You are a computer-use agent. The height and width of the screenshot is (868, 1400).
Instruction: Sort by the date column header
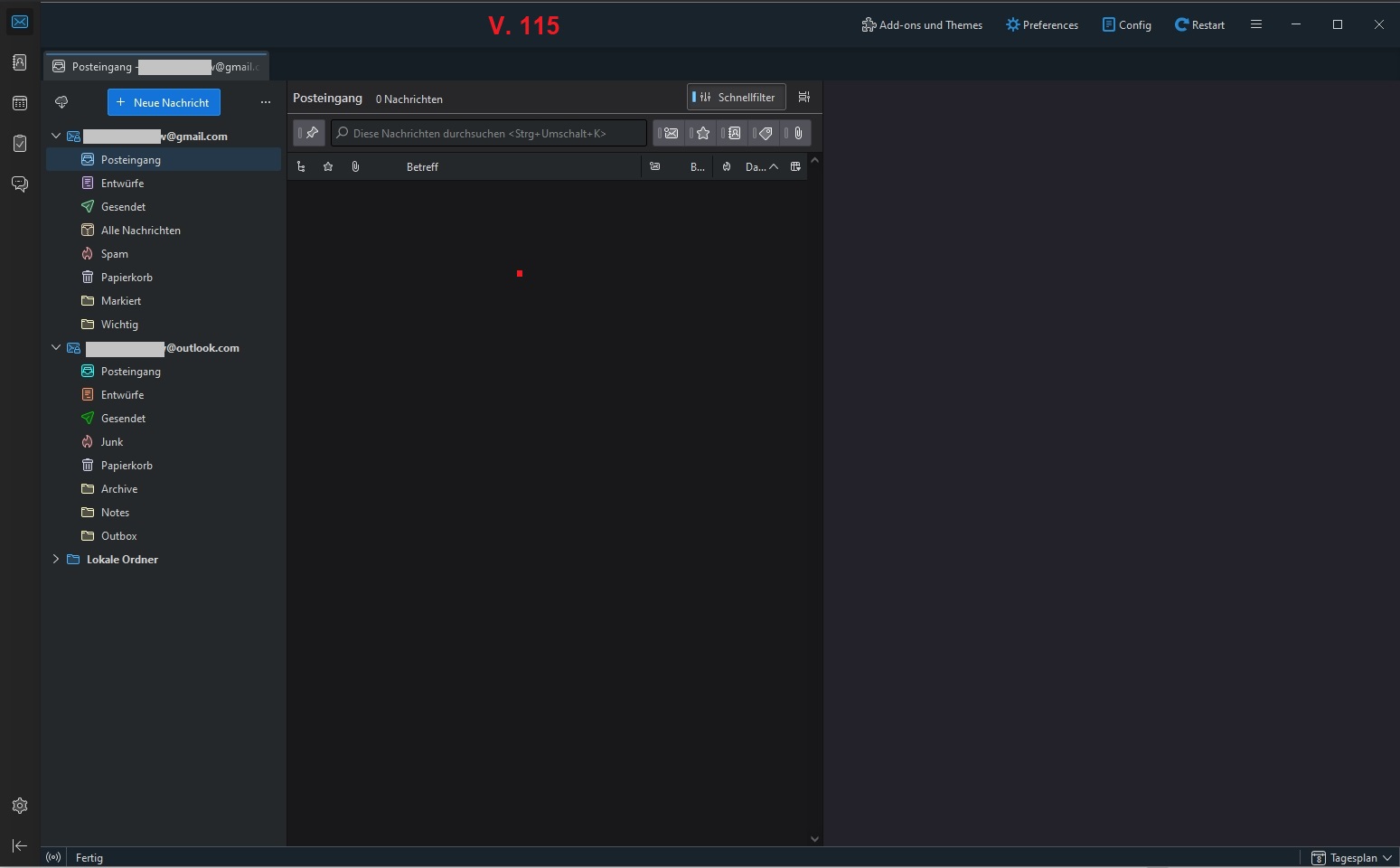(760, 166)
